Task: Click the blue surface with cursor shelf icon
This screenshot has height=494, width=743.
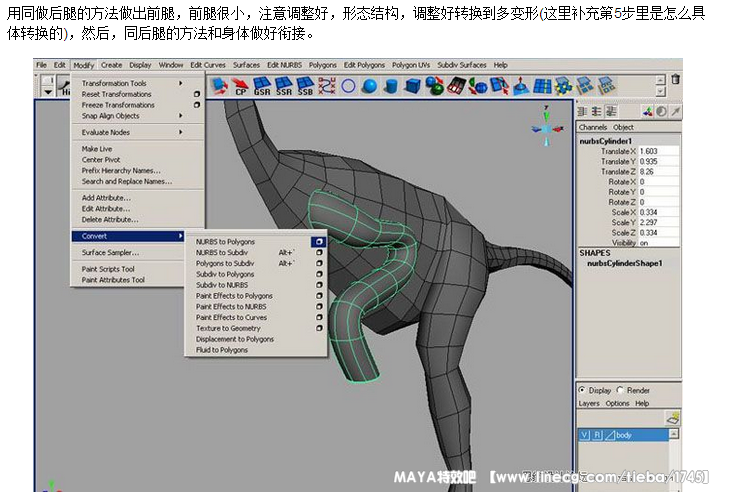Action: pos(499,86)
